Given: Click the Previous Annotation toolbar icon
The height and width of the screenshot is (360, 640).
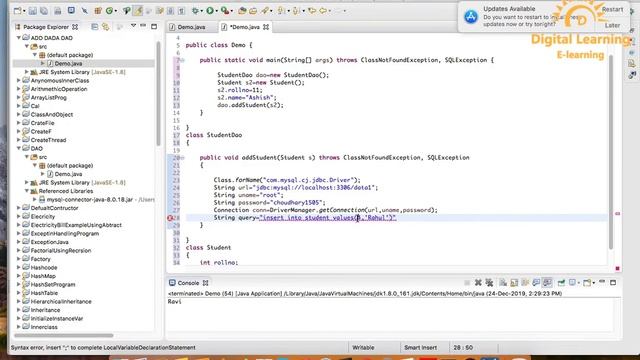Looking at the screenshot, I should 296,11.
